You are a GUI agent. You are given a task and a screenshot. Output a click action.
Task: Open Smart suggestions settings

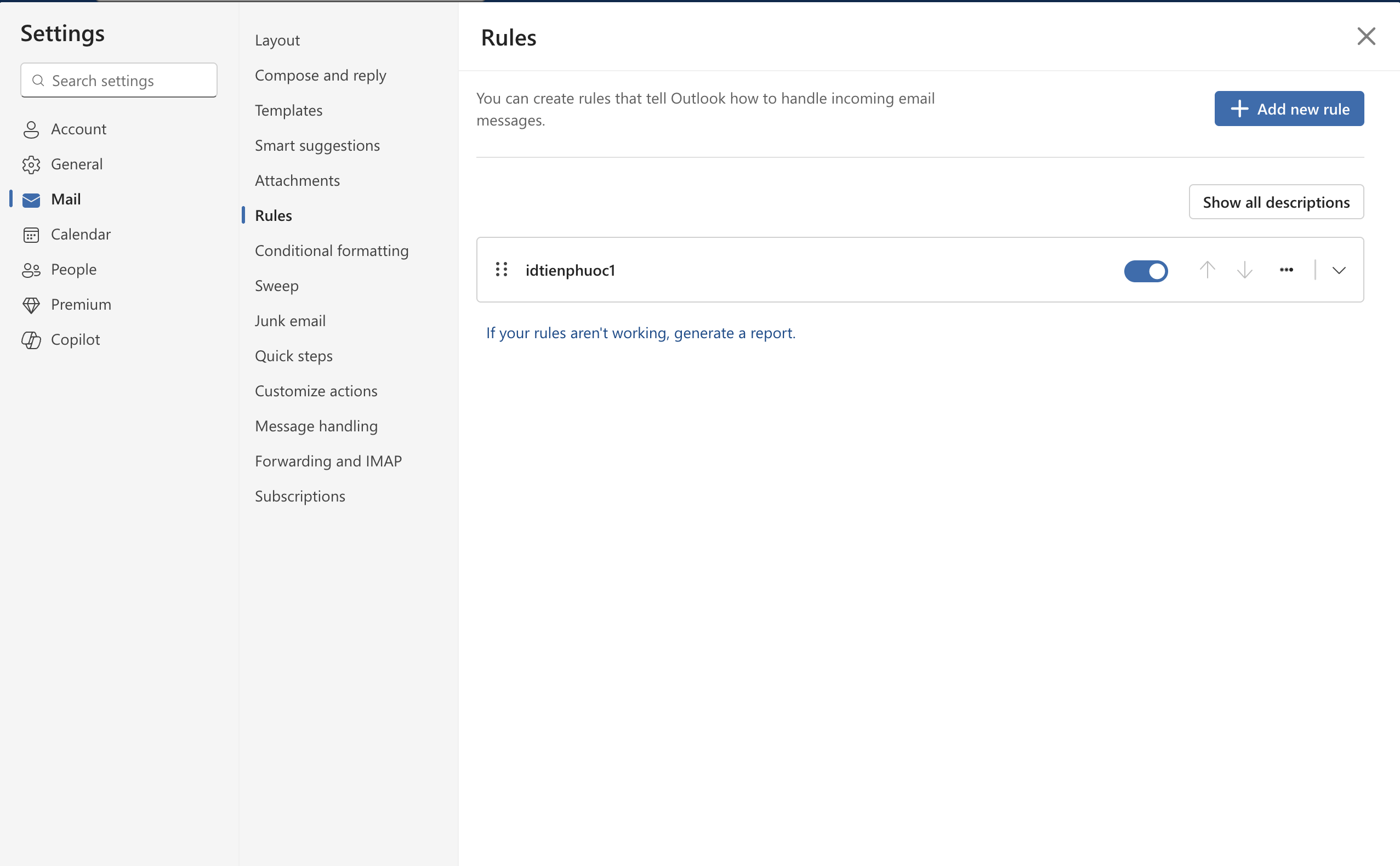[317, 145]
